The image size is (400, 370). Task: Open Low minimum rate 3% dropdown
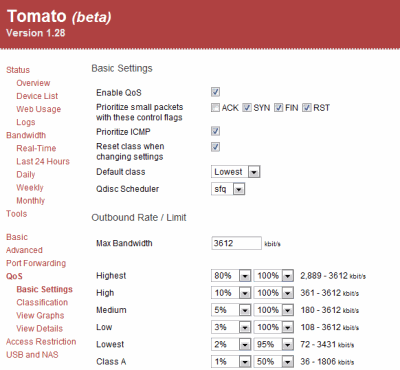231,327
